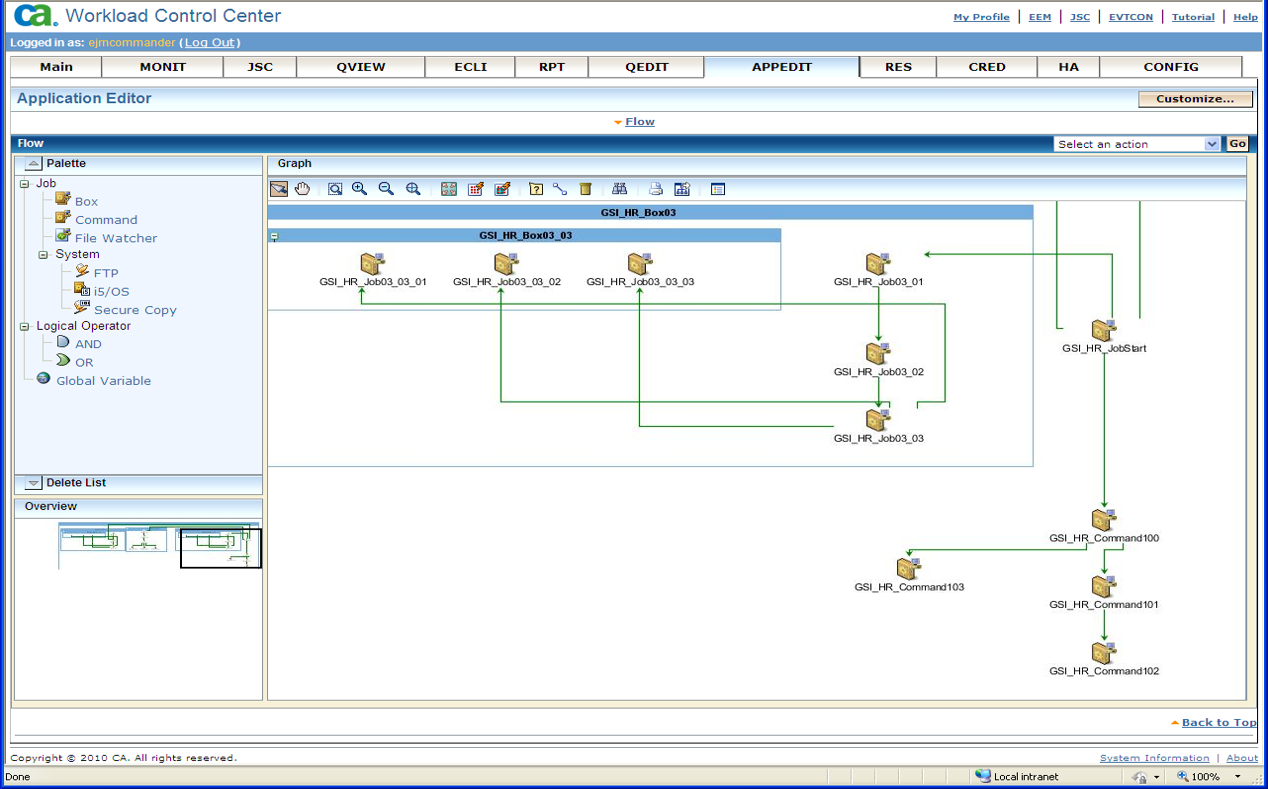This screenshot has height=789, width=1268.
Task: Click the binoculars find icon
Action: click(620, 189)
